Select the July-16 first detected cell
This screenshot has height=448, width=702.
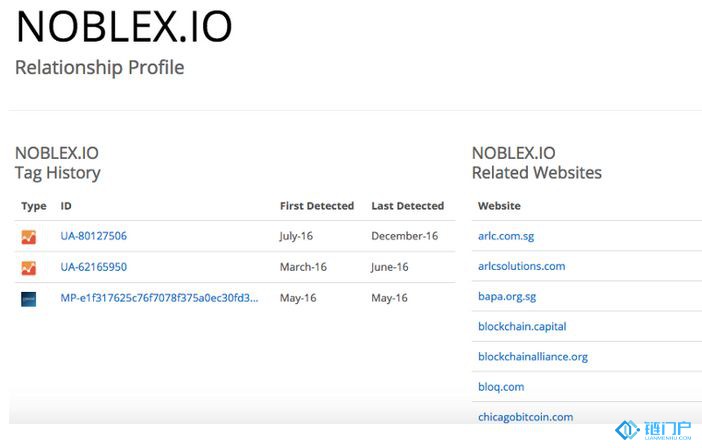(x=296, y=236)
